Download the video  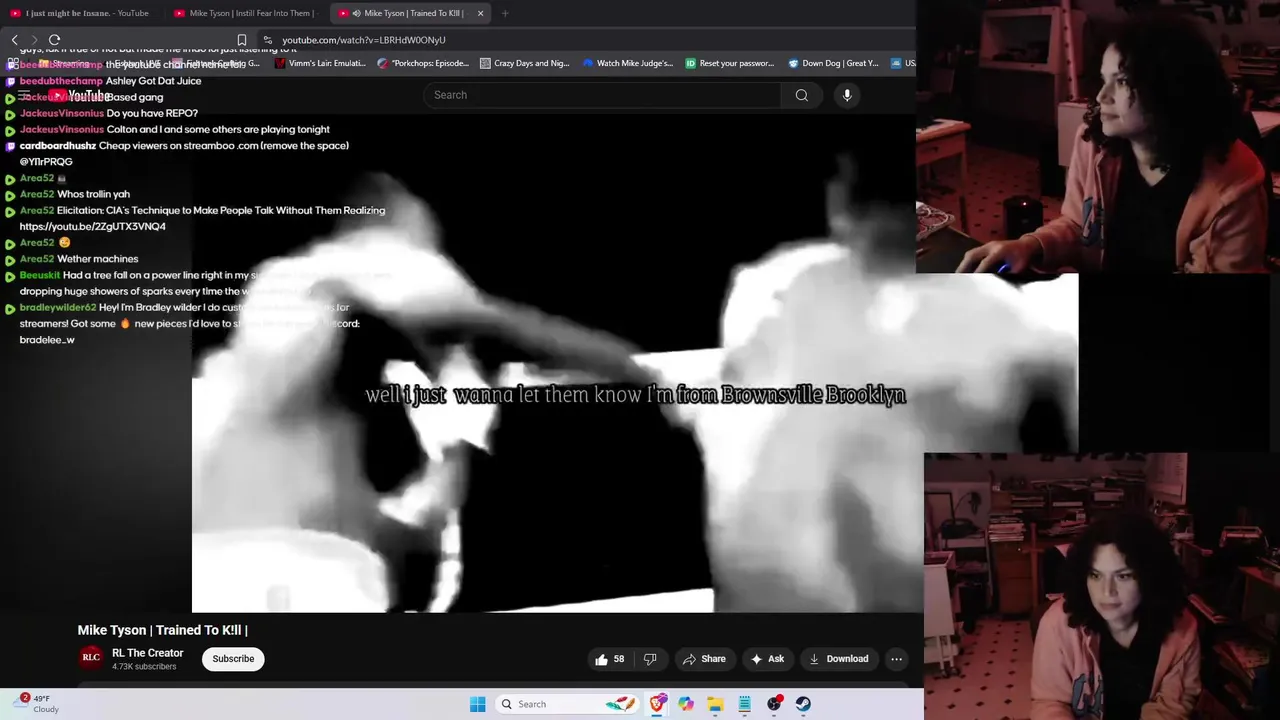tap(838, 659)
